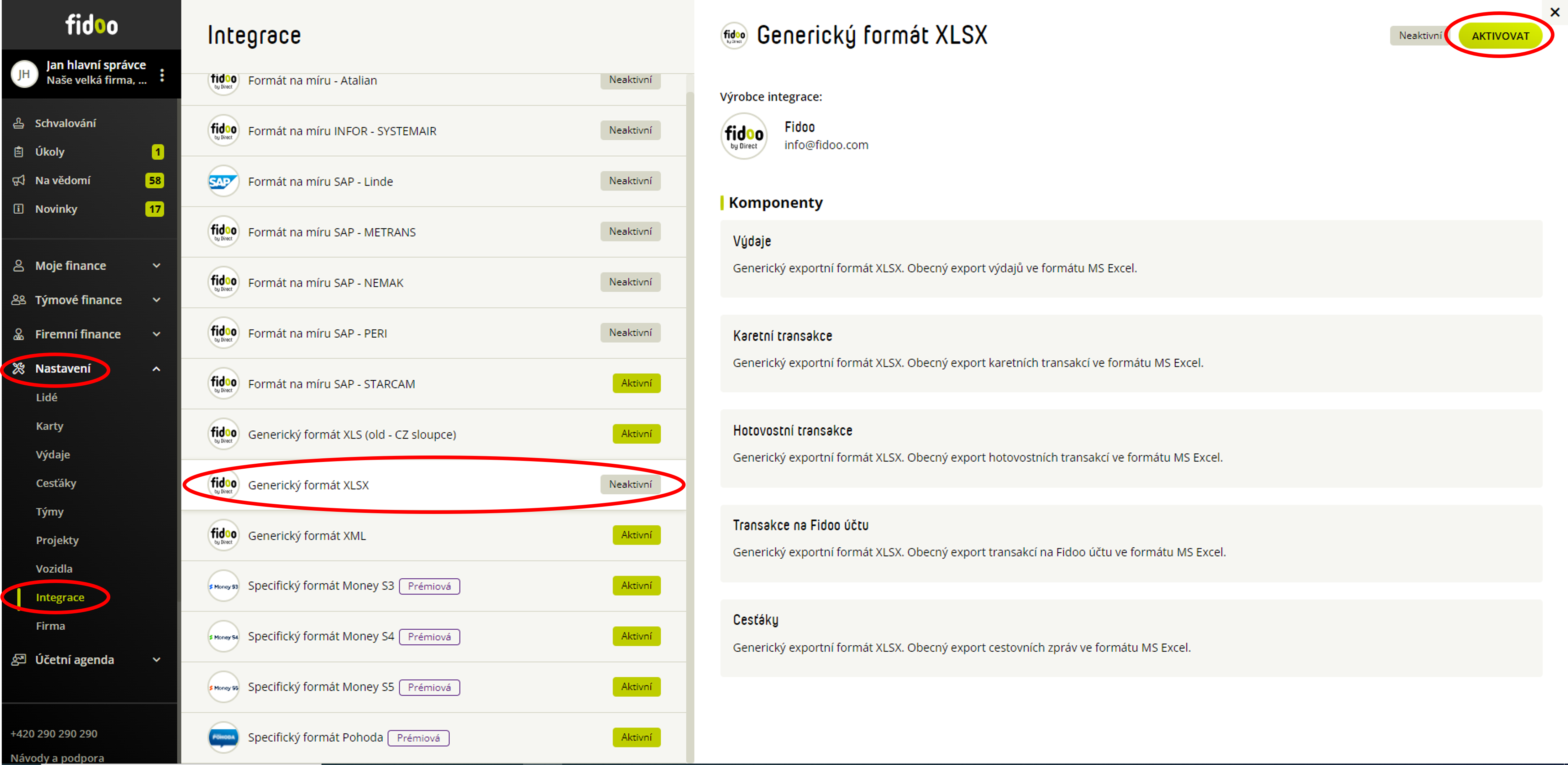Expand the Účetní agenda chevron
This screenshot has height=765, width=1568.
[x=156, y=659]
